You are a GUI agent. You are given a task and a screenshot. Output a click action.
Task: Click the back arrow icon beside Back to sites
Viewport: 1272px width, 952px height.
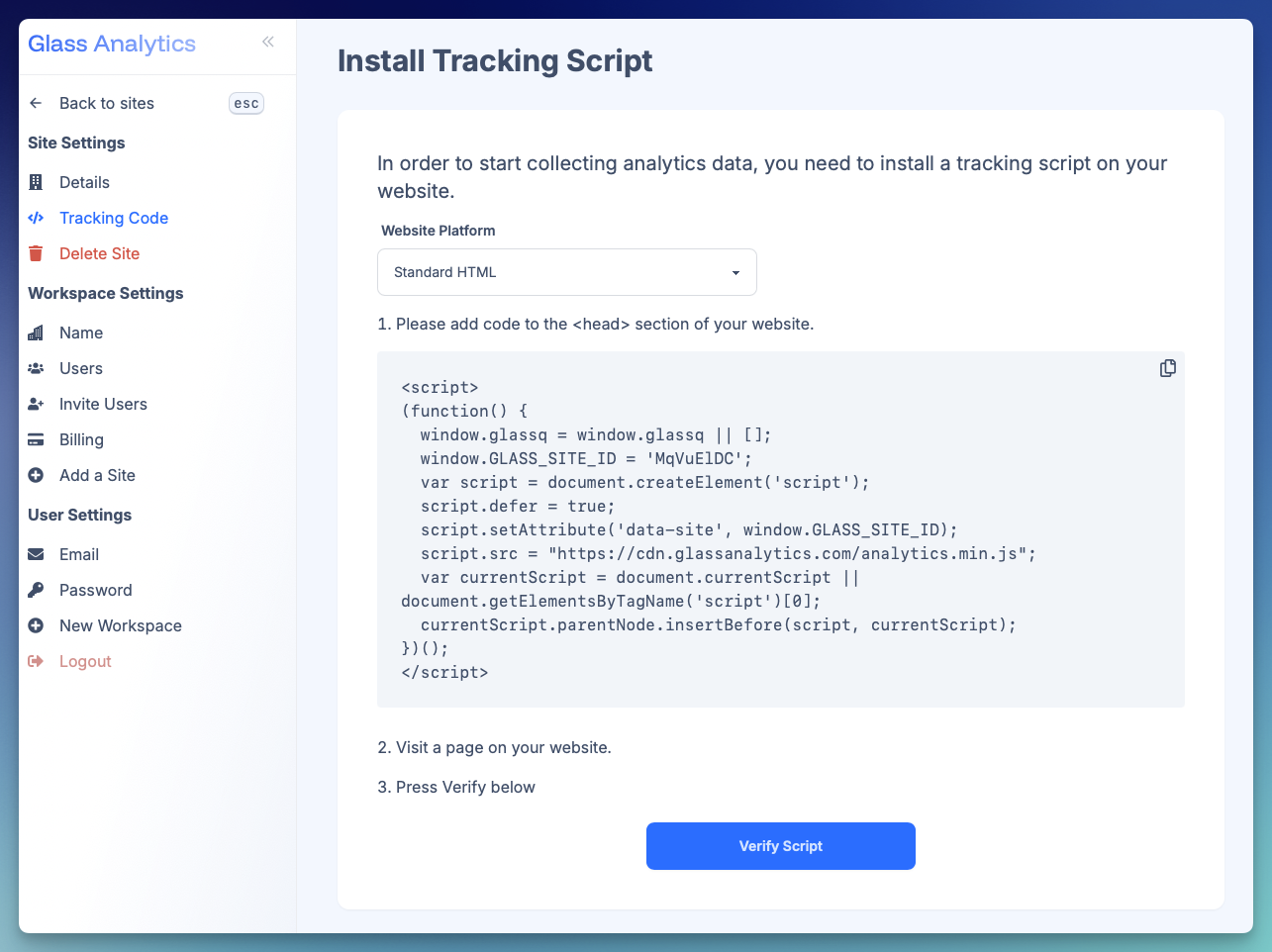36,103
